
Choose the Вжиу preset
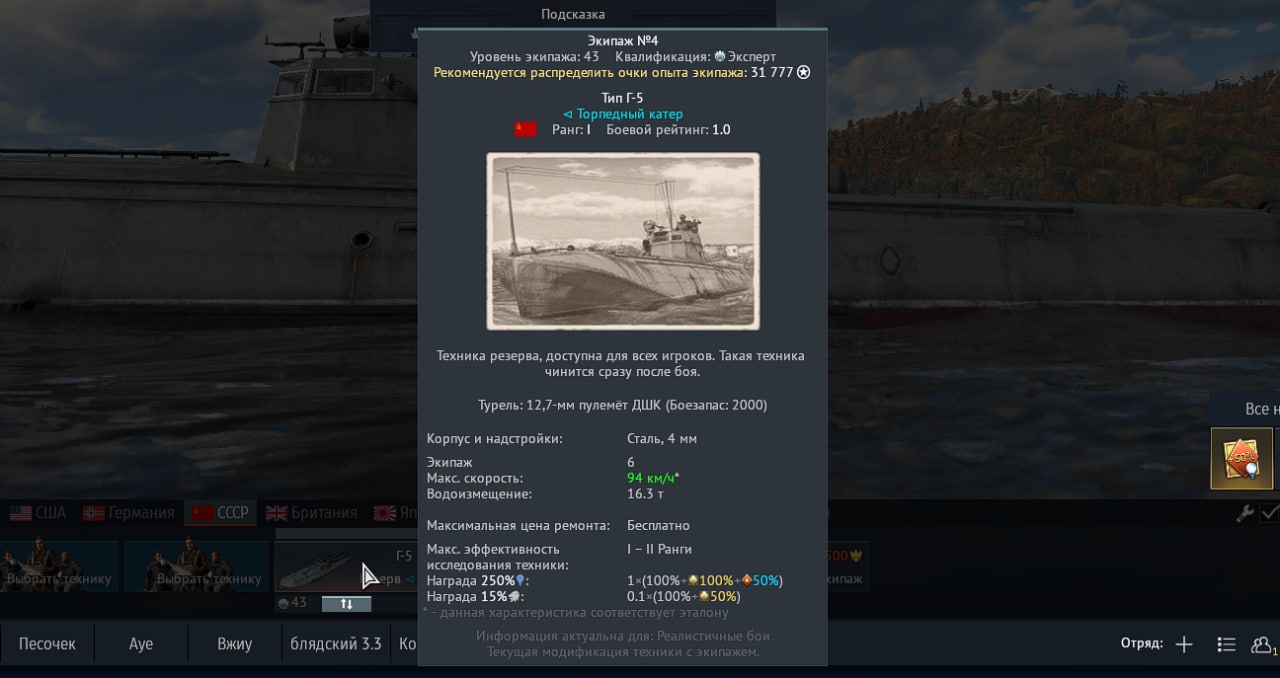[235, 644]
